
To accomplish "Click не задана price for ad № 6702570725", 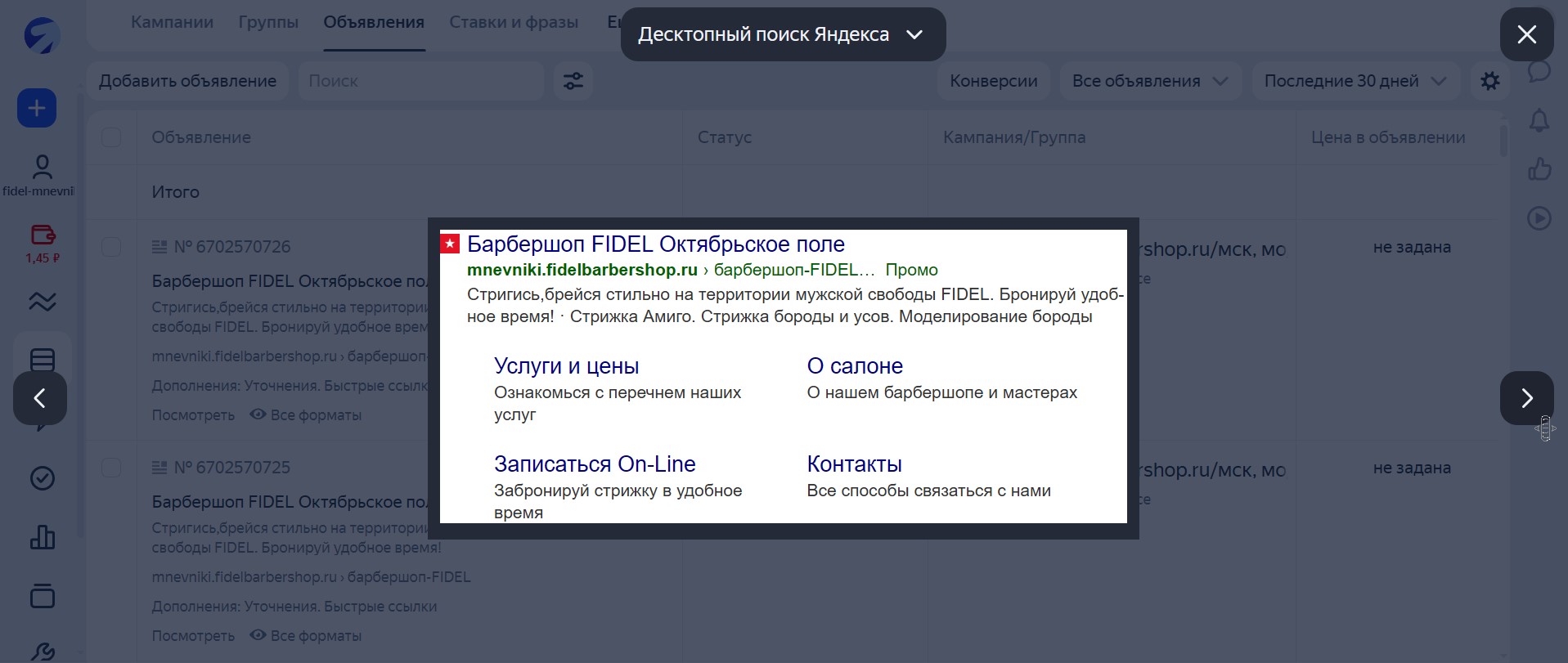I will [x=1412, y=468].
